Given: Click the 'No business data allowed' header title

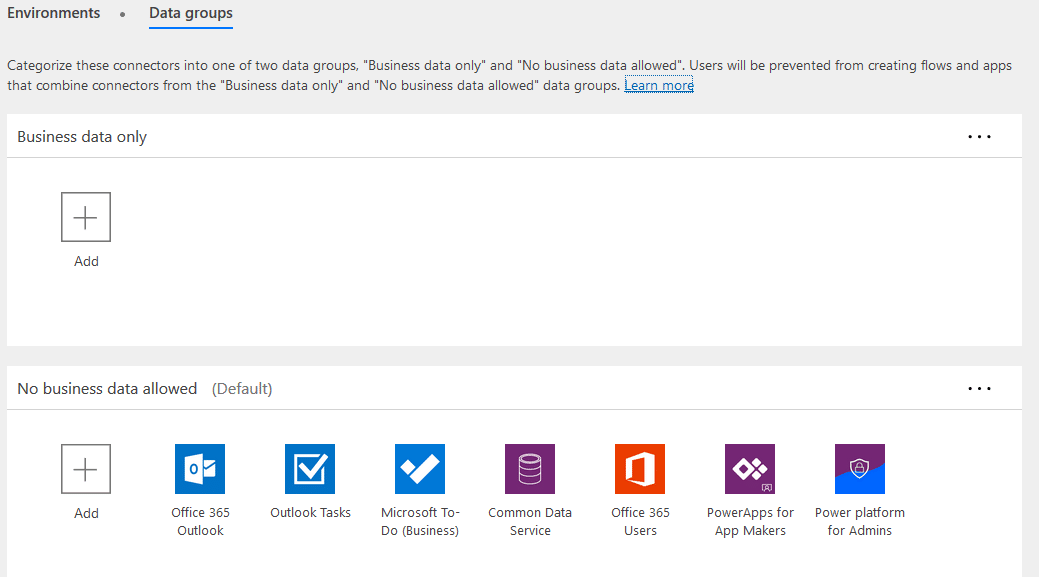Looking at the screenshot, I should pos(107,389).
